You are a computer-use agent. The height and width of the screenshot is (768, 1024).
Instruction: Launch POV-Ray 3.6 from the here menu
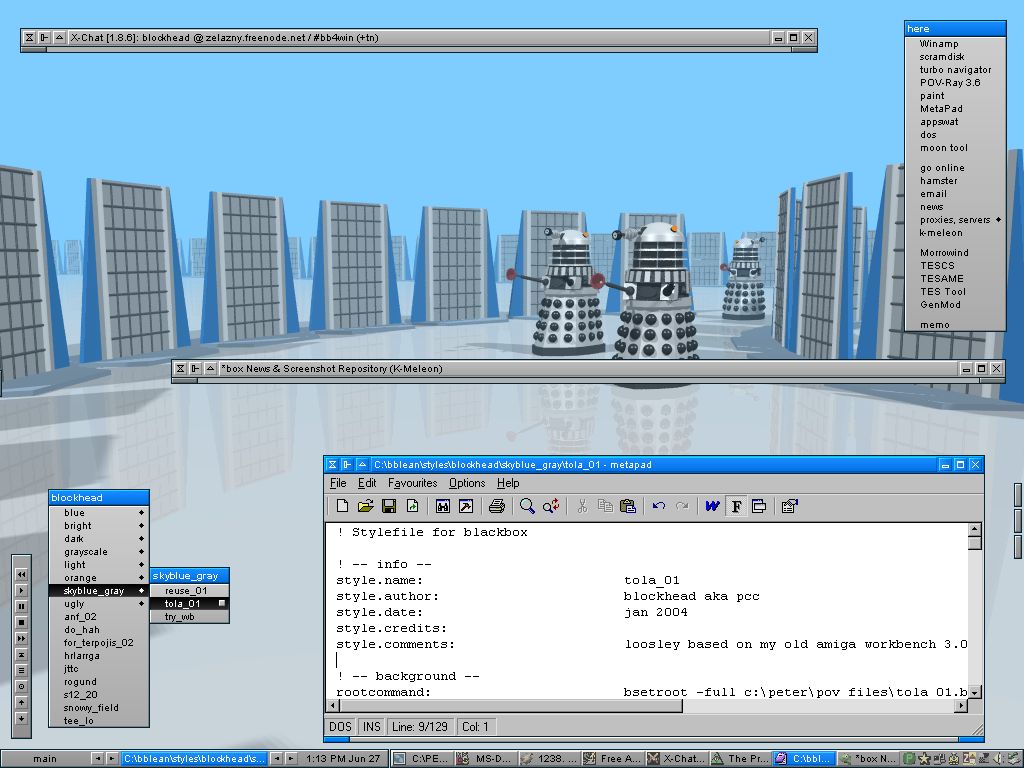coord(955,83)
